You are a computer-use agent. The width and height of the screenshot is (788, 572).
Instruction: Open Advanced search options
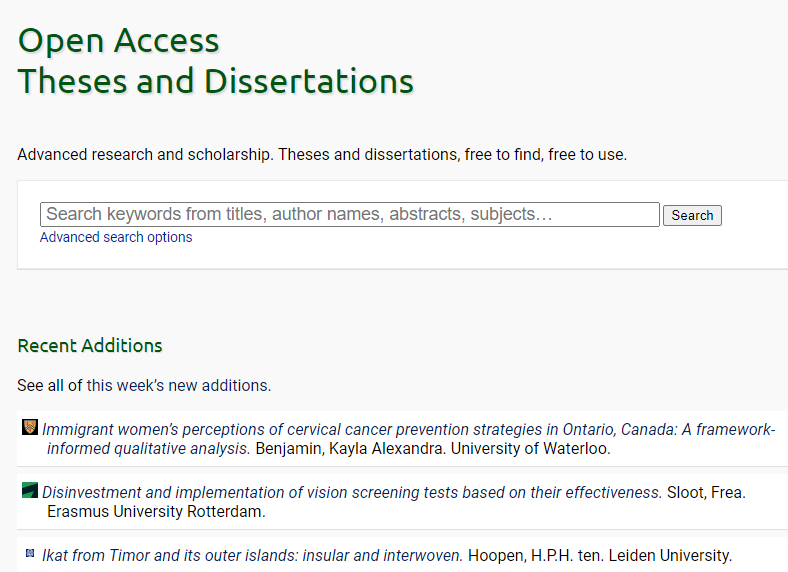point(116,237)
